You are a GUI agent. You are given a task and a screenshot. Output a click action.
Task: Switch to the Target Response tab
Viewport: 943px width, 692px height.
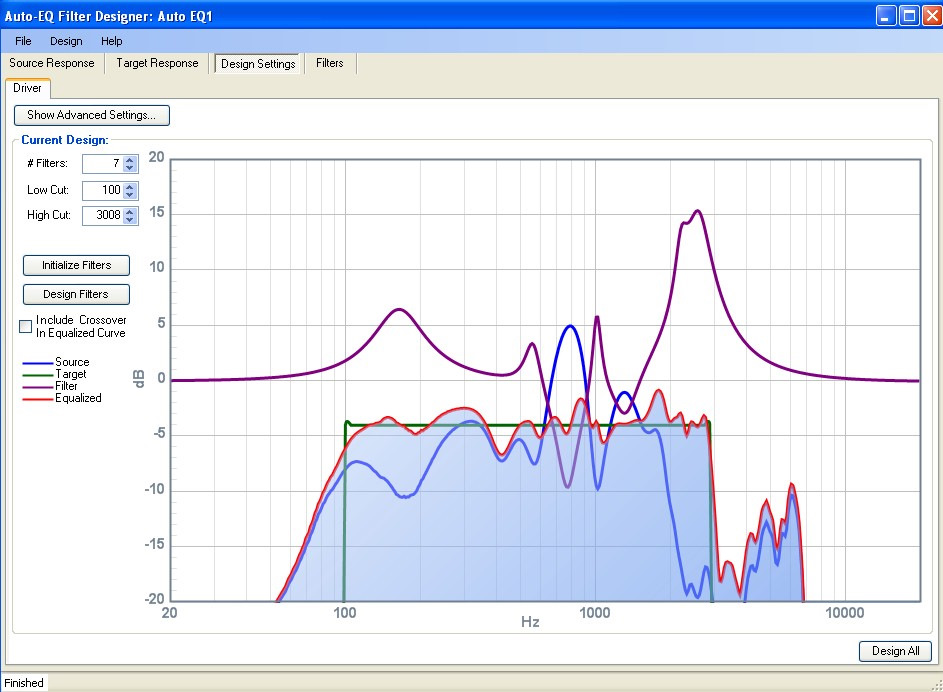[x=157, y=63]
